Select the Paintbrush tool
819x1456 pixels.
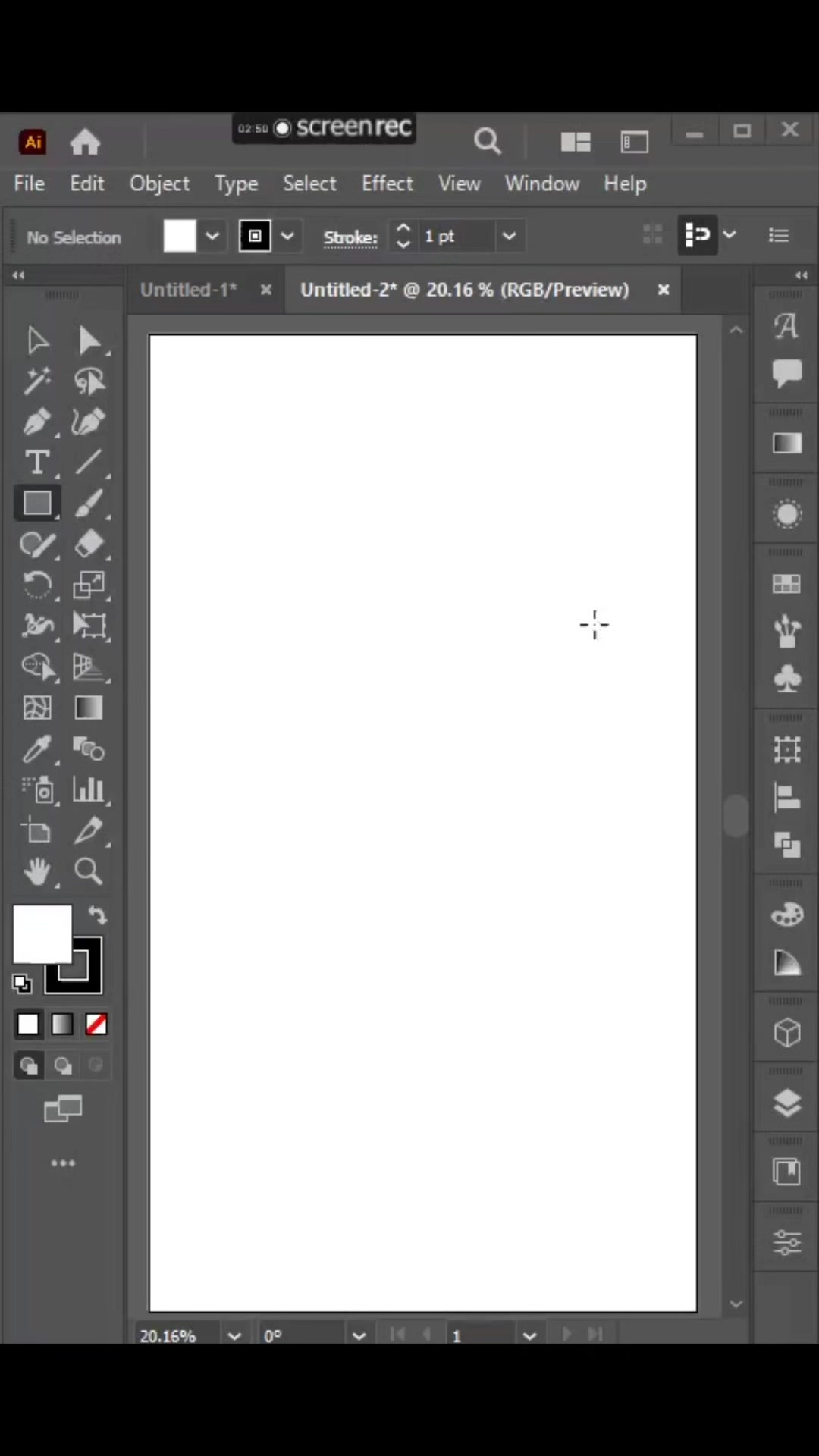89,504
